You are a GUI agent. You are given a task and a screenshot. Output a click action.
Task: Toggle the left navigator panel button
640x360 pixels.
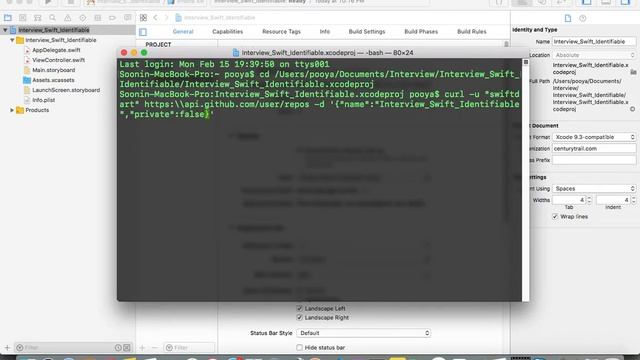587,2
